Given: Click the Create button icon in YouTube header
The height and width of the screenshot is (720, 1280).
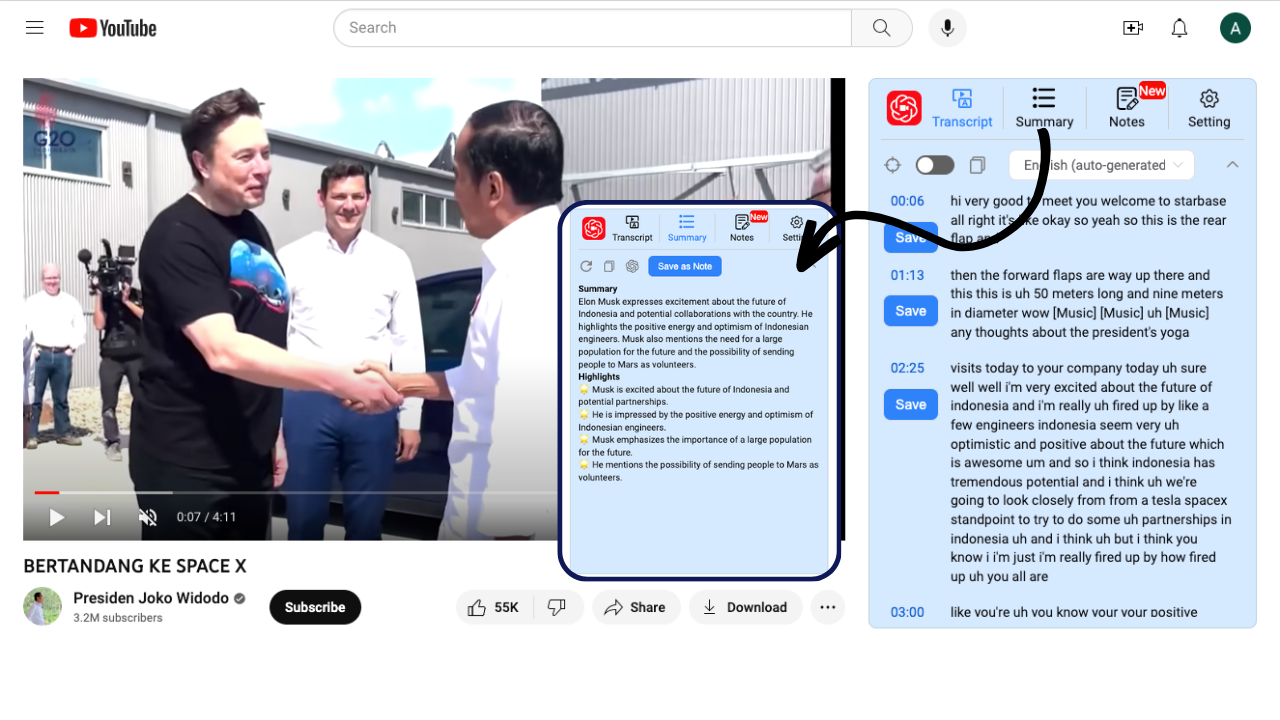Looking at the screenshot, I should [x=1133, y=27].
